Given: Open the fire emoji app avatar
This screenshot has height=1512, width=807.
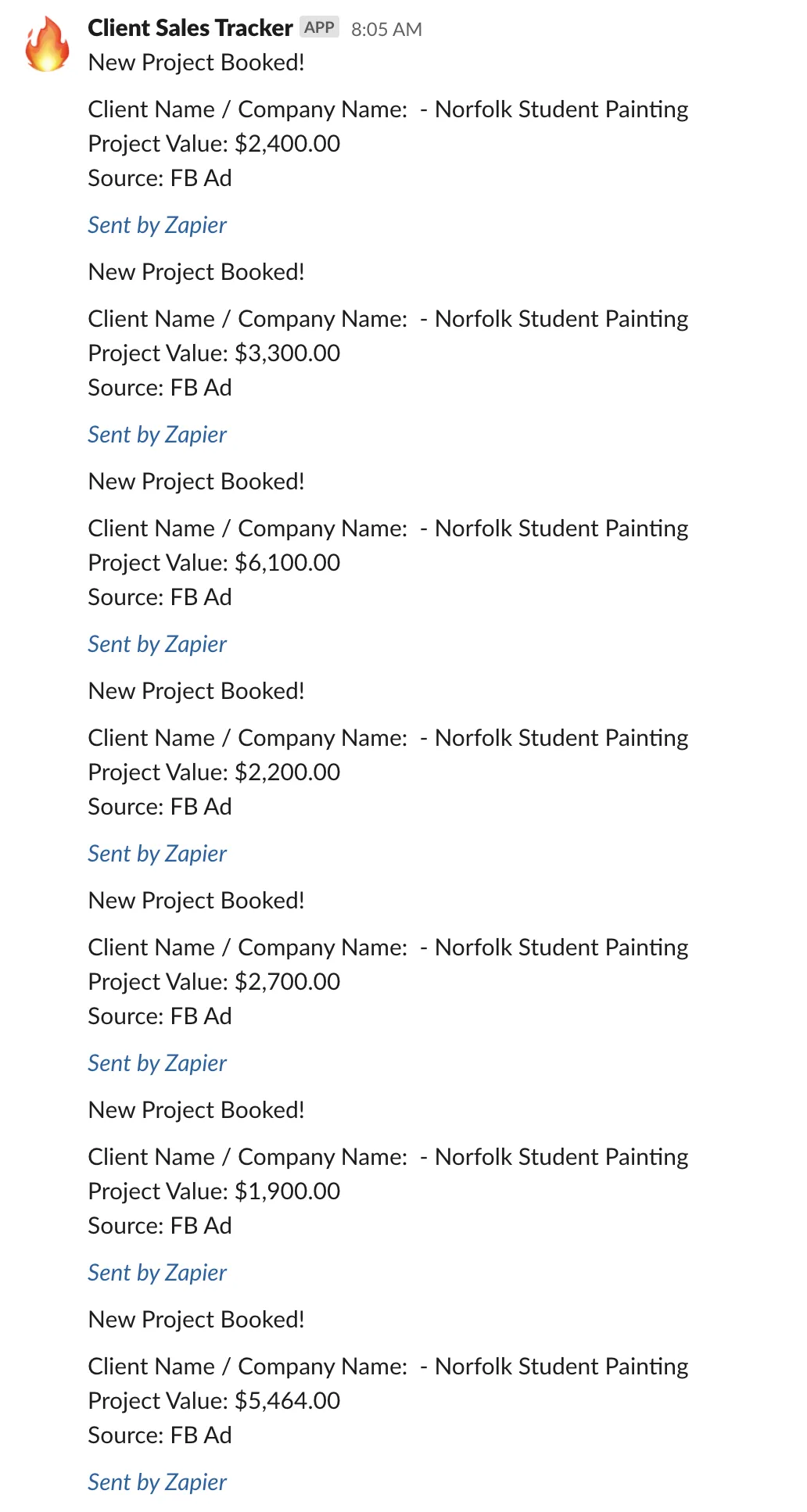Looking at the screenshot, I should click(47, 45).
